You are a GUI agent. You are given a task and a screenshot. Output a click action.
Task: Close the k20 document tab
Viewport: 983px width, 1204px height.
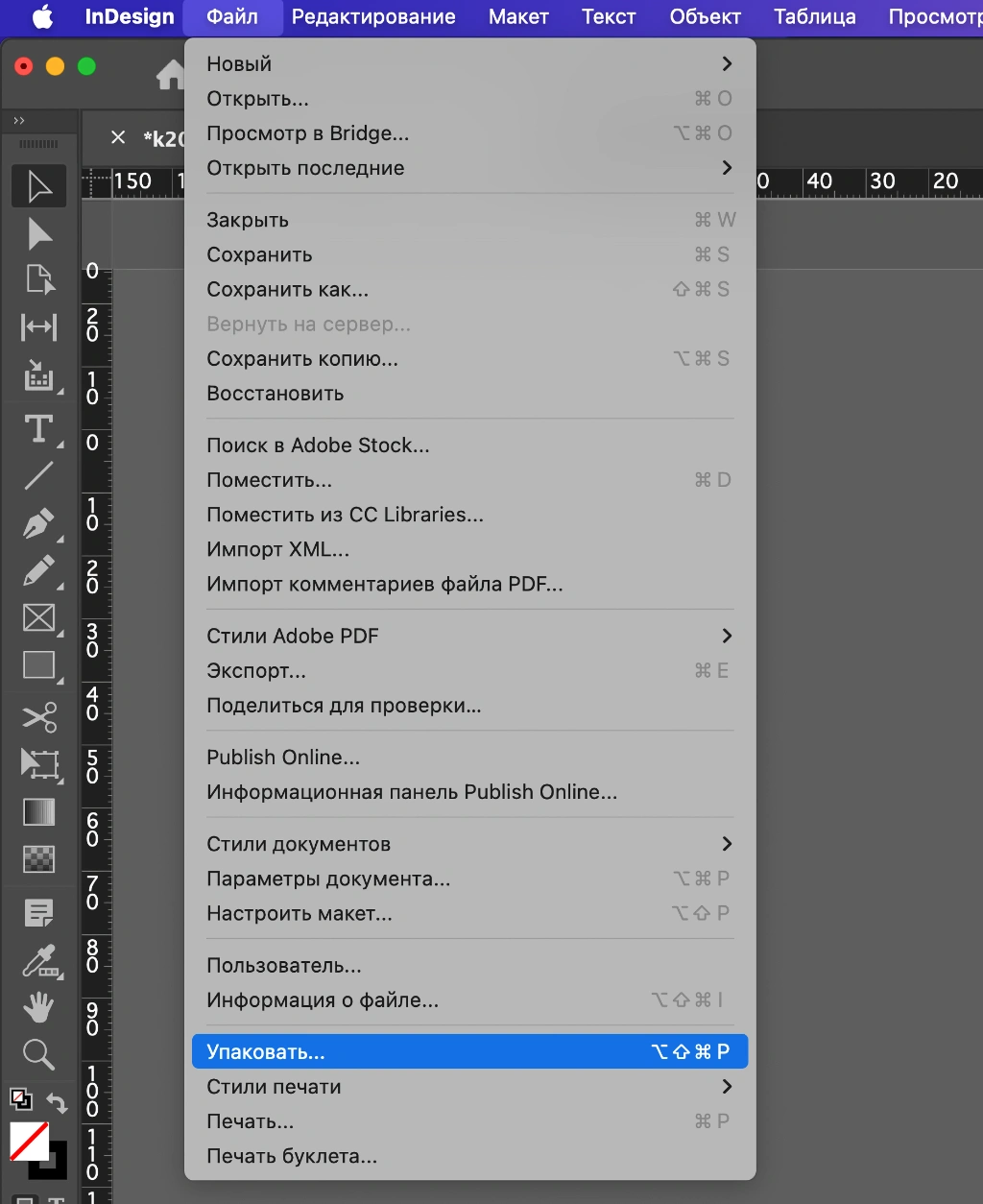click(x=118, y=137)
